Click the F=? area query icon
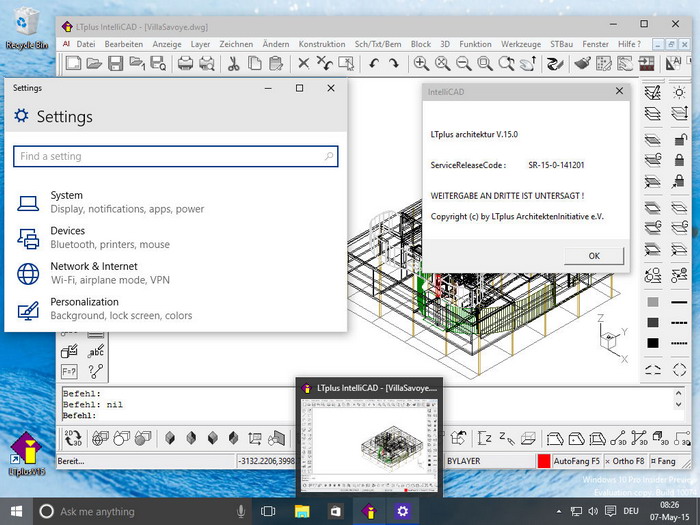This screenshot has height=525, width=700. (x=69, y=371)
